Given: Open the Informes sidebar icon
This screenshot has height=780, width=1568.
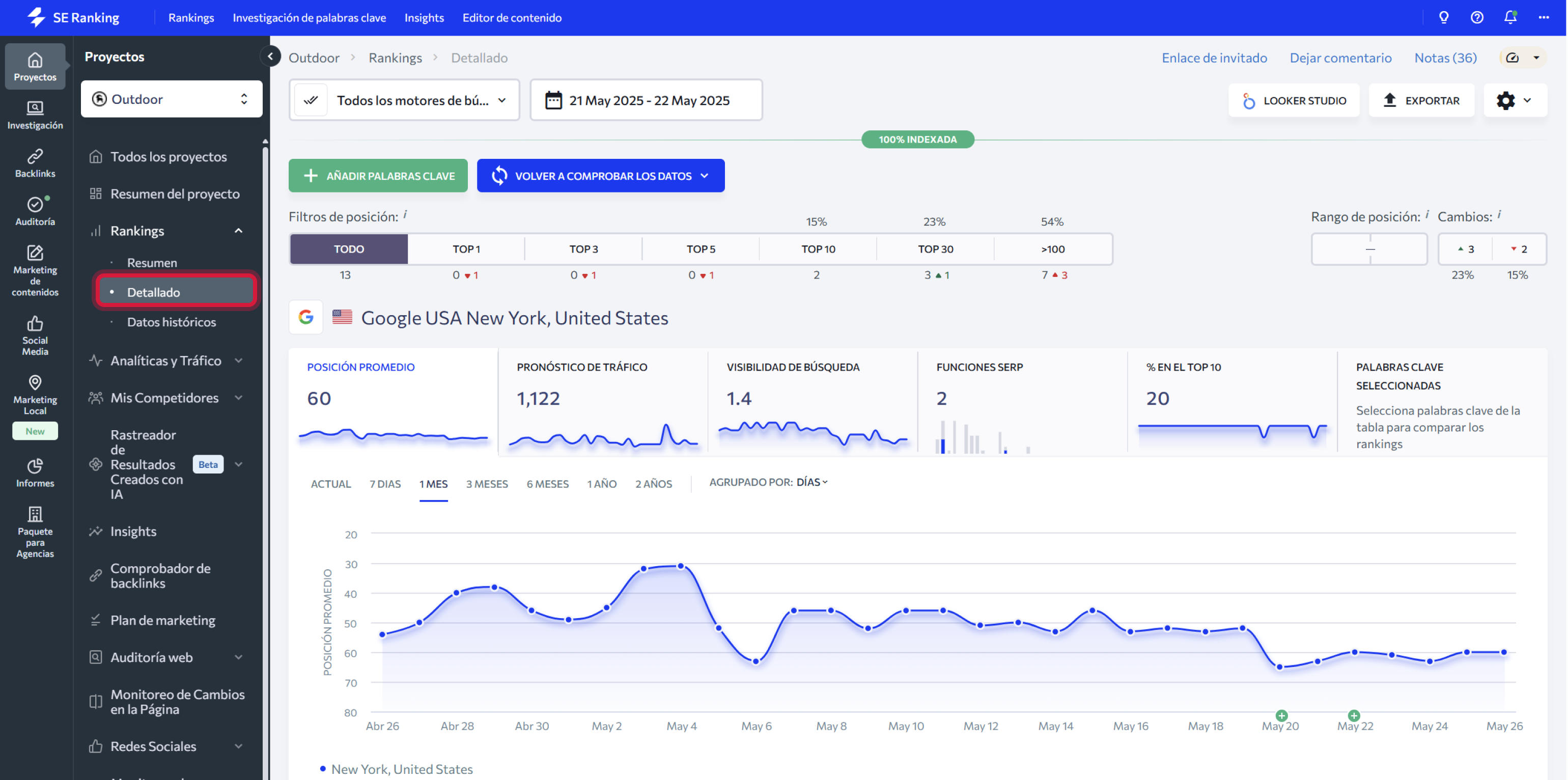Looking at the screenshot, I should point(35,472).
